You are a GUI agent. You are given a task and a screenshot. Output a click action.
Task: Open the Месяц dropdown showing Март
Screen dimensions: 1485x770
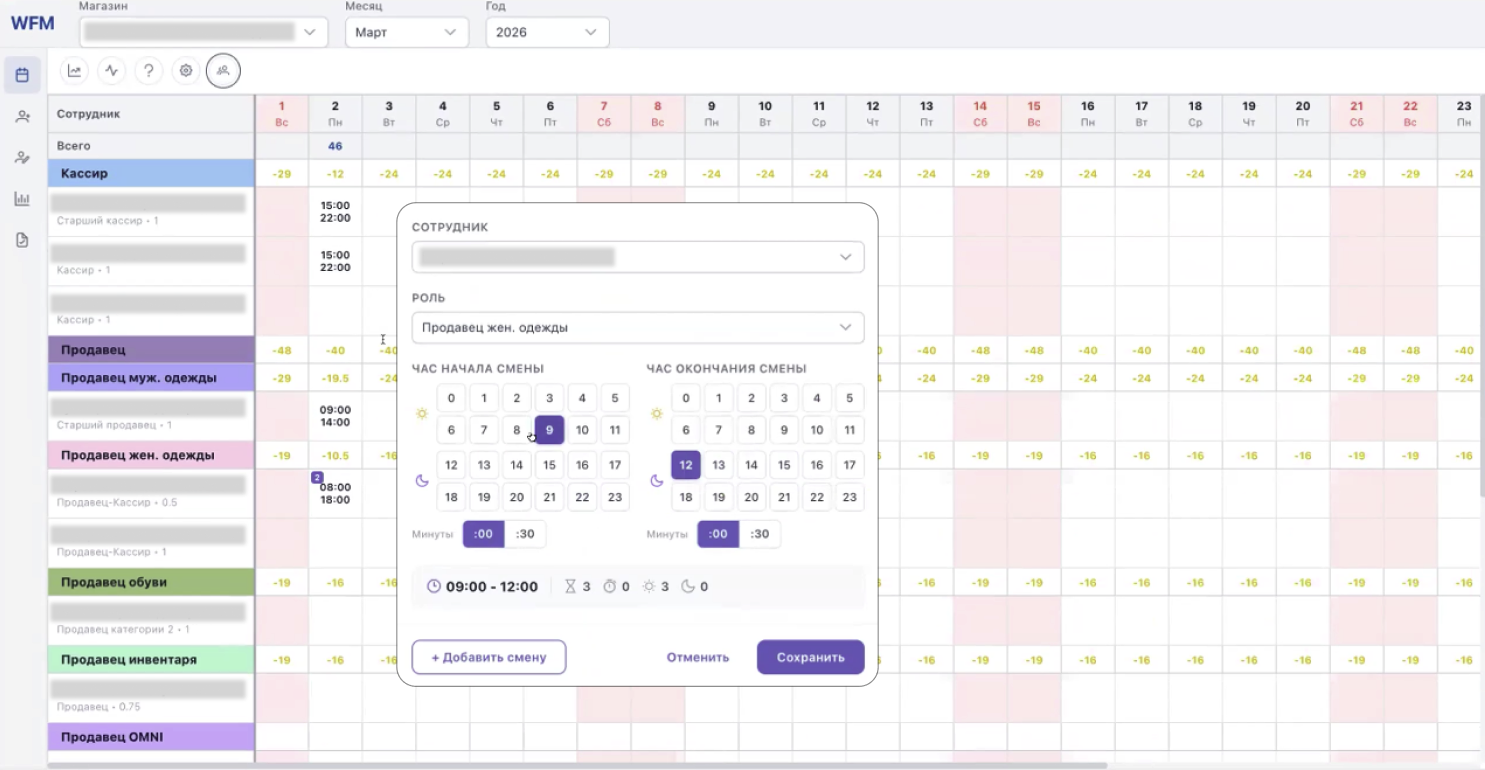pos(406,32)
